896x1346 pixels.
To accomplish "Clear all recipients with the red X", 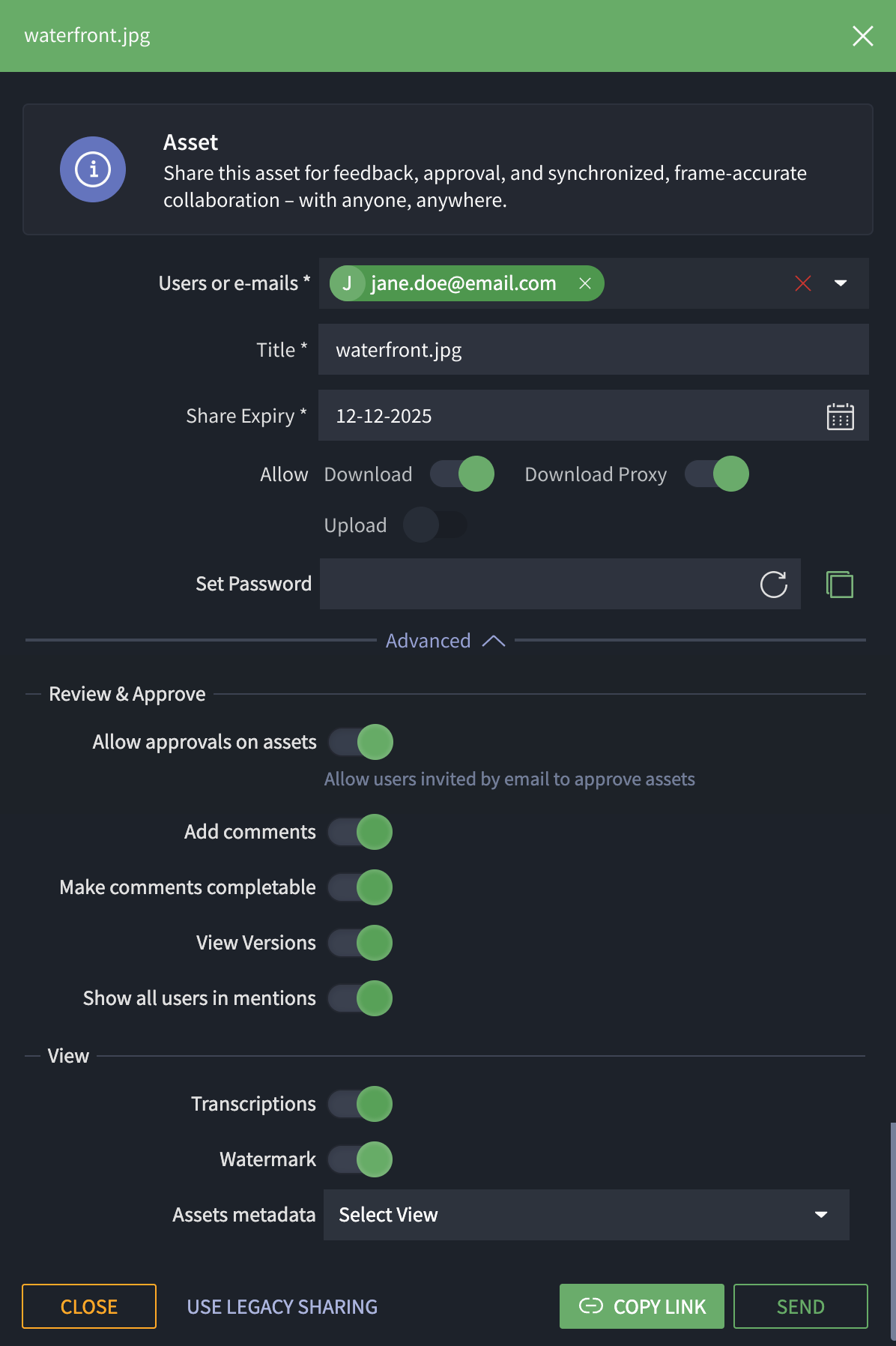I will click(803, 283).
